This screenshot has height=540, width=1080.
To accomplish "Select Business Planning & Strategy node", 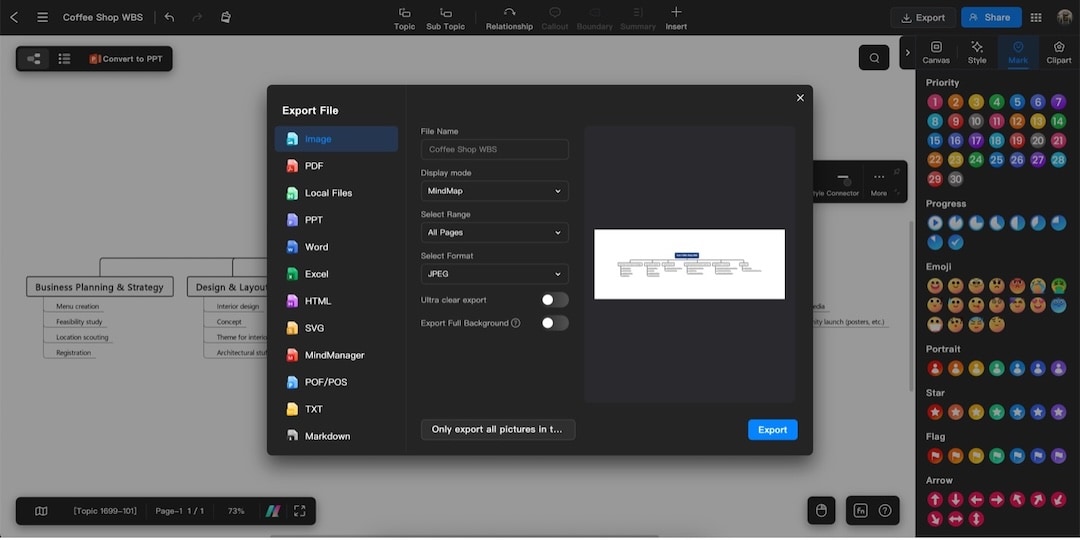I will 100,287.
